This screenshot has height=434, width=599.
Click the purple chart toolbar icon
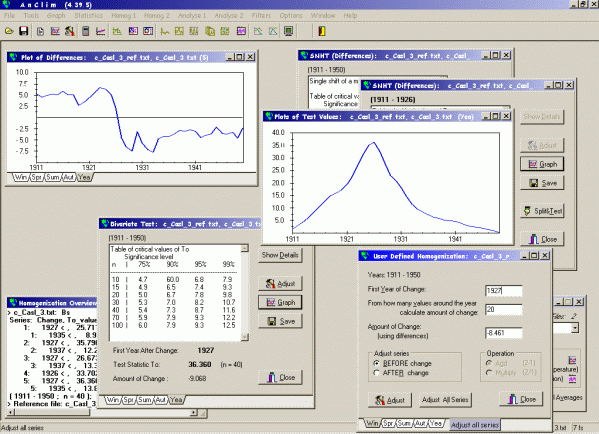point(241,31)
